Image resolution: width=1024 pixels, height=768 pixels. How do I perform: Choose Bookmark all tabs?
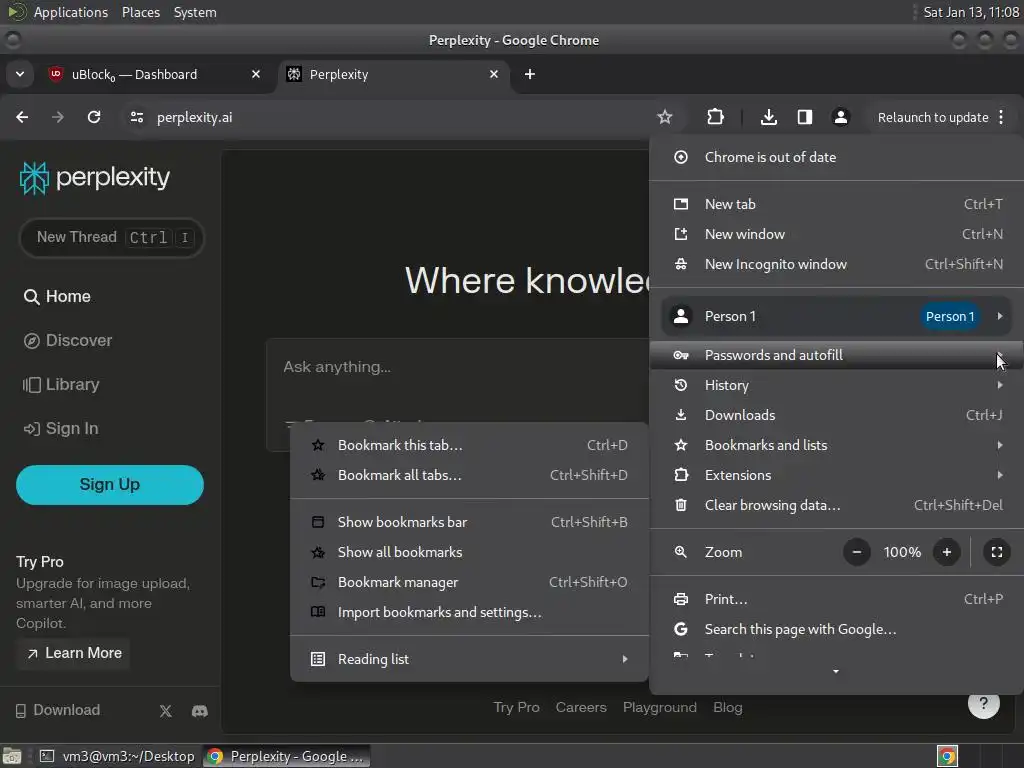470,475
